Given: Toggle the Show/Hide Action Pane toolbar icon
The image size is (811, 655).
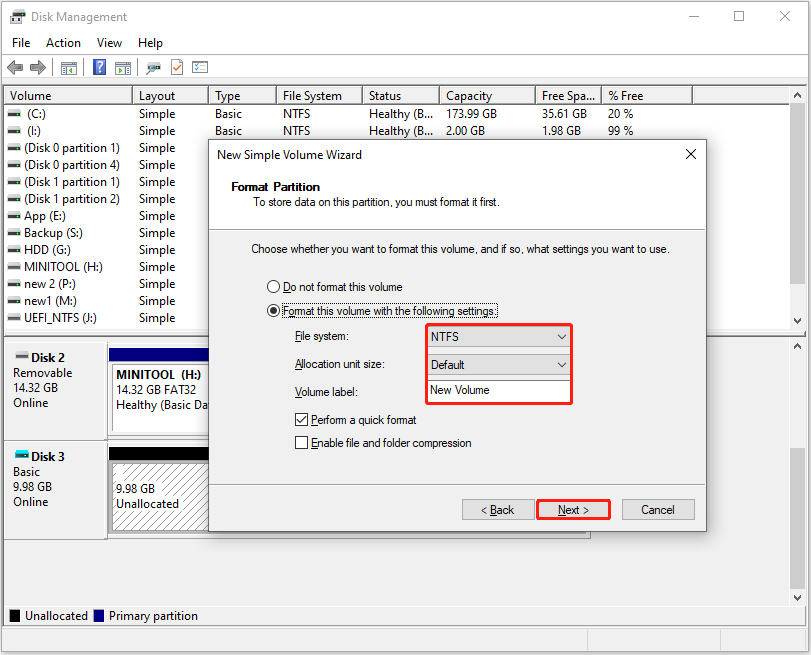Looking at the screenshot, I should (x=122, y=67).
